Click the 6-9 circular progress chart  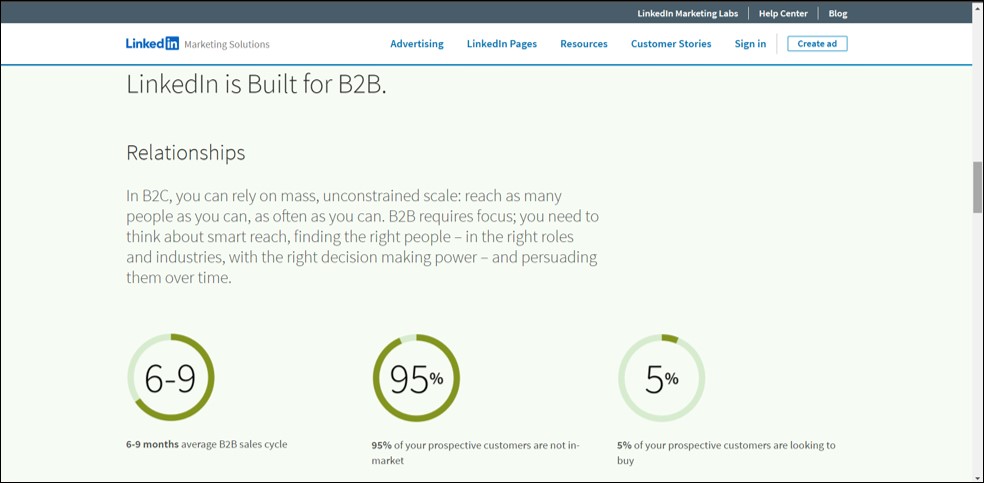[x=171, y=378]
